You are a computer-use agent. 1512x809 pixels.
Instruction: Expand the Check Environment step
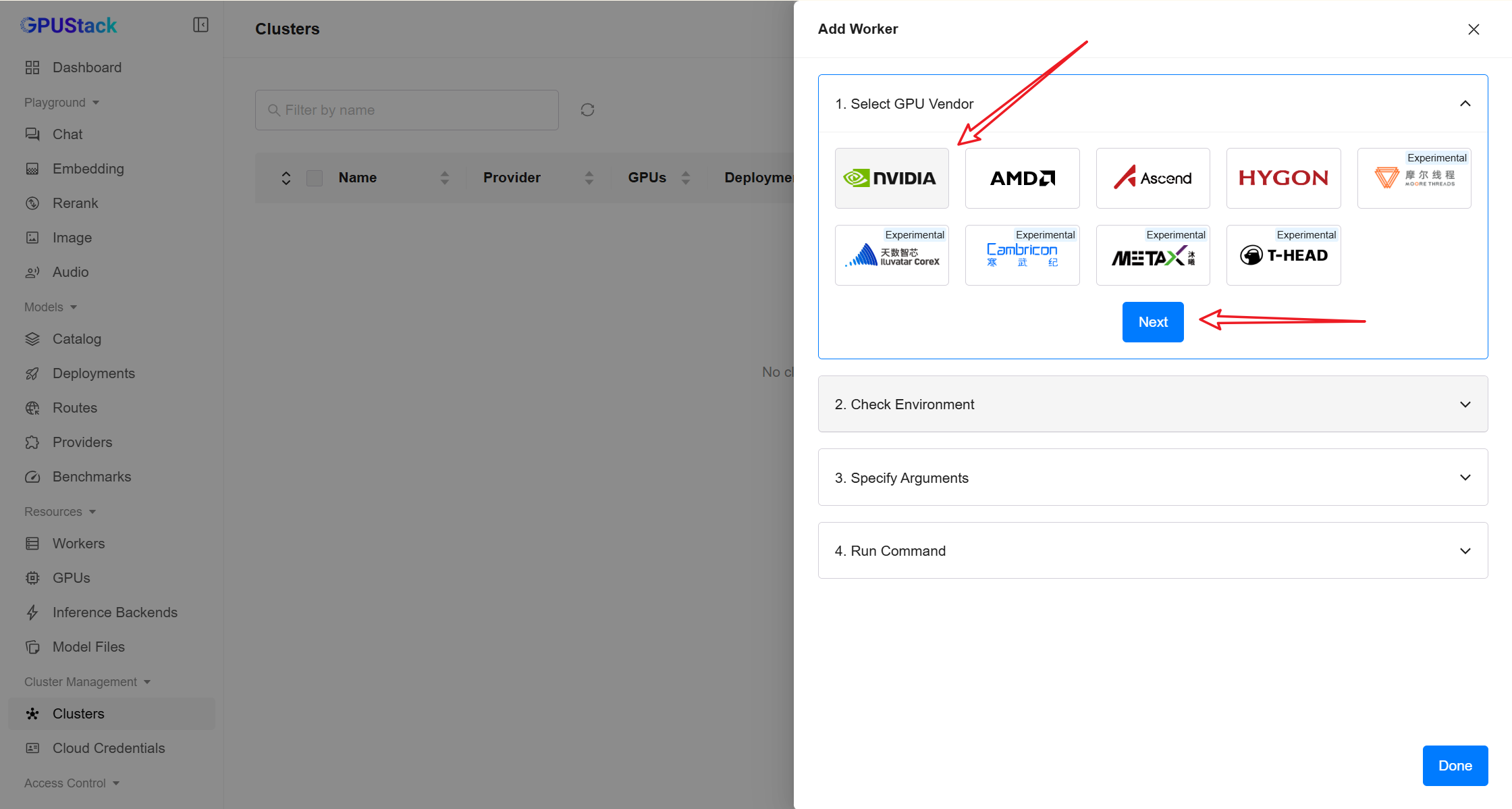(1152, 404)
